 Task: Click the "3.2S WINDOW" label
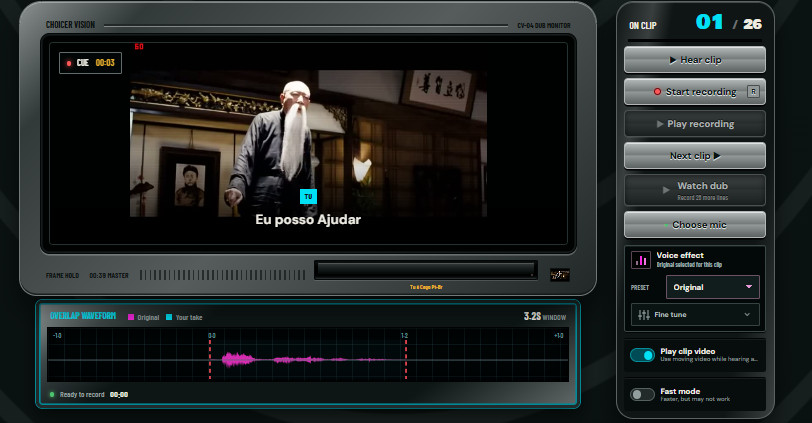click(545, 316)
